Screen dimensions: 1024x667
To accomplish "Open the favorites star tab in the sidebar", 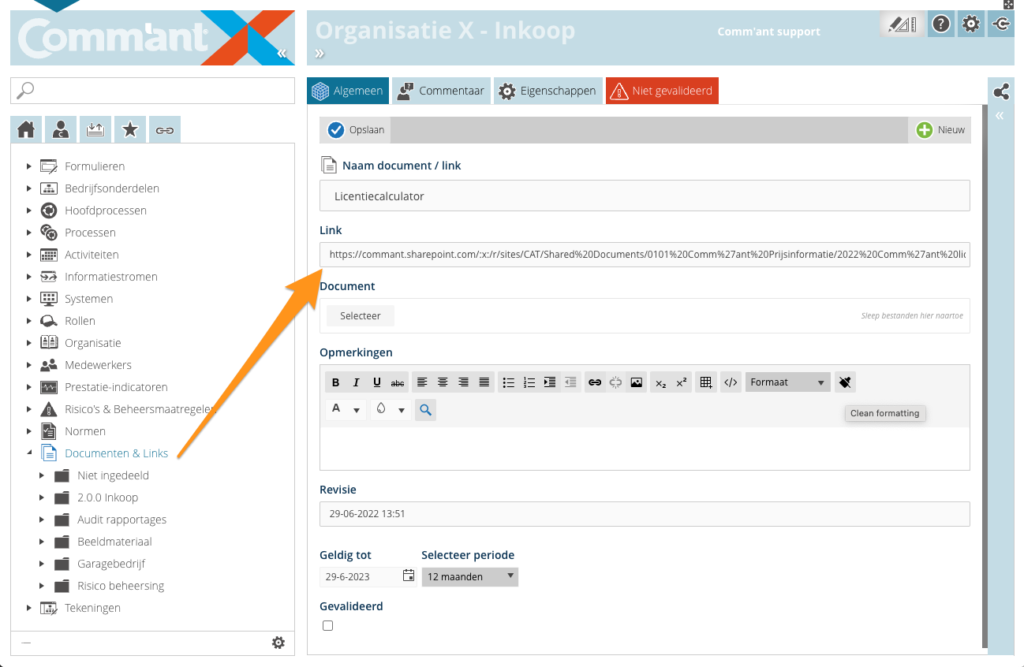I will pos(129,129).
